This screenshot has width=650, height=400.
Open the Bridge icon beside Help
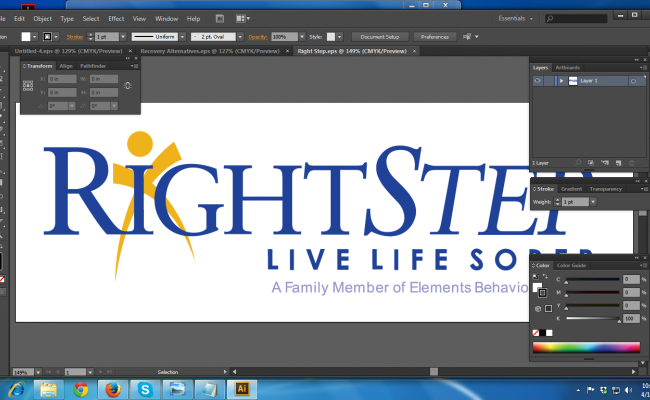point(220,19)
